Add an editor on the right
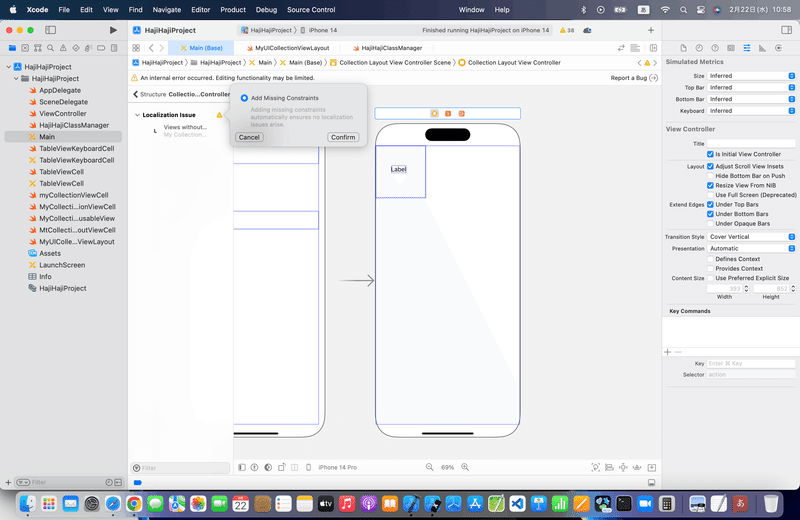The image size is (800, 520). (x=653, y=48)
